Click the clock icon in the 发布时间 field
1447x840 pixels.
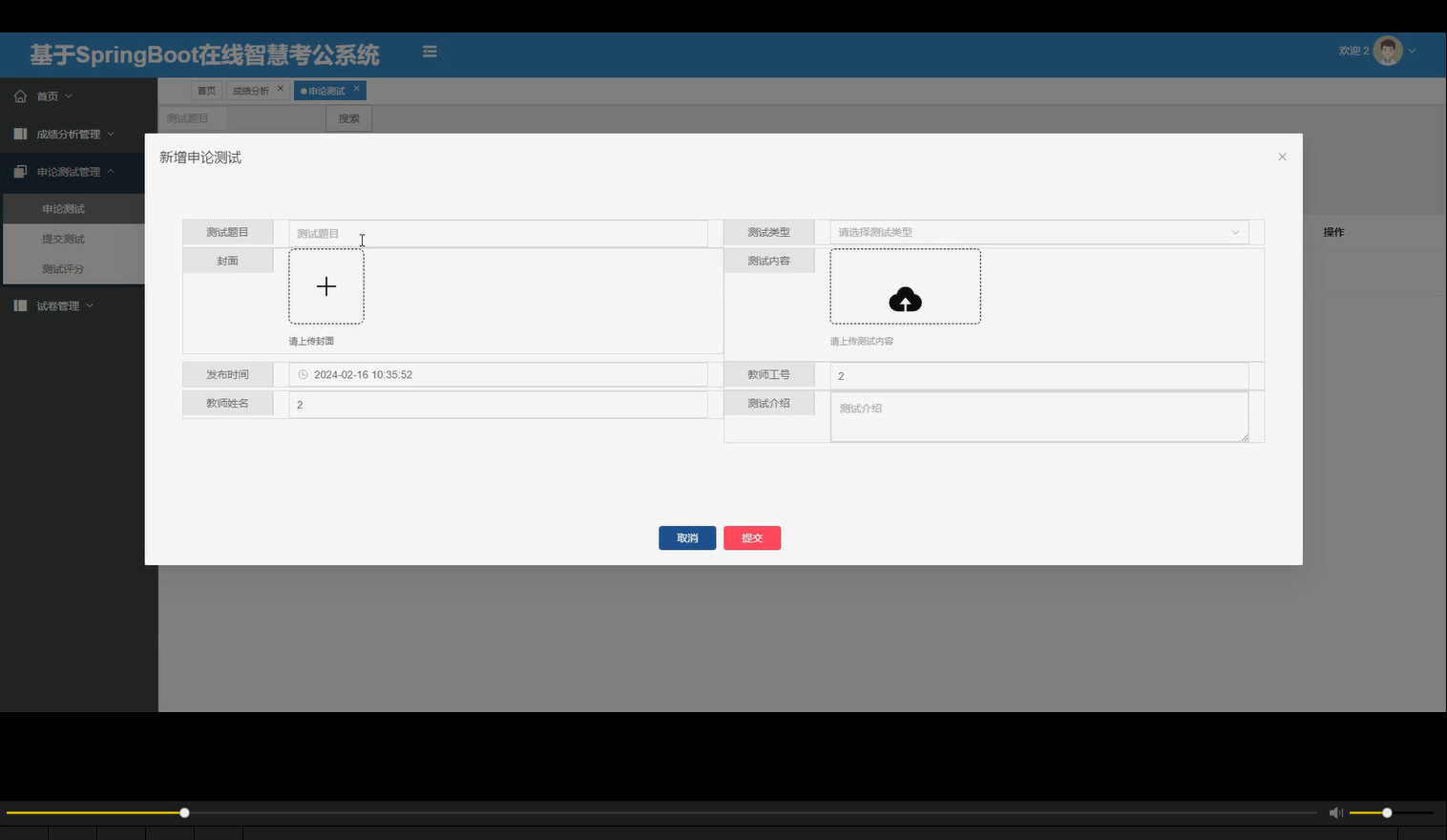304,374
